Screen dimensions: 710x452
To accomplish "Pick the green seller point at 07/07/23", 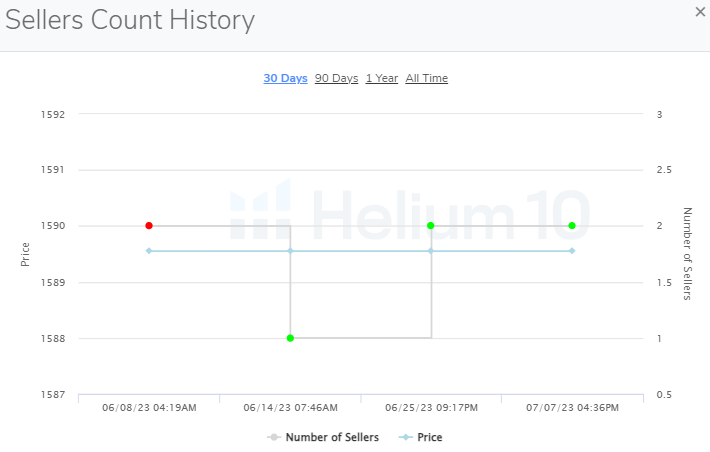I will click(572, 226).
